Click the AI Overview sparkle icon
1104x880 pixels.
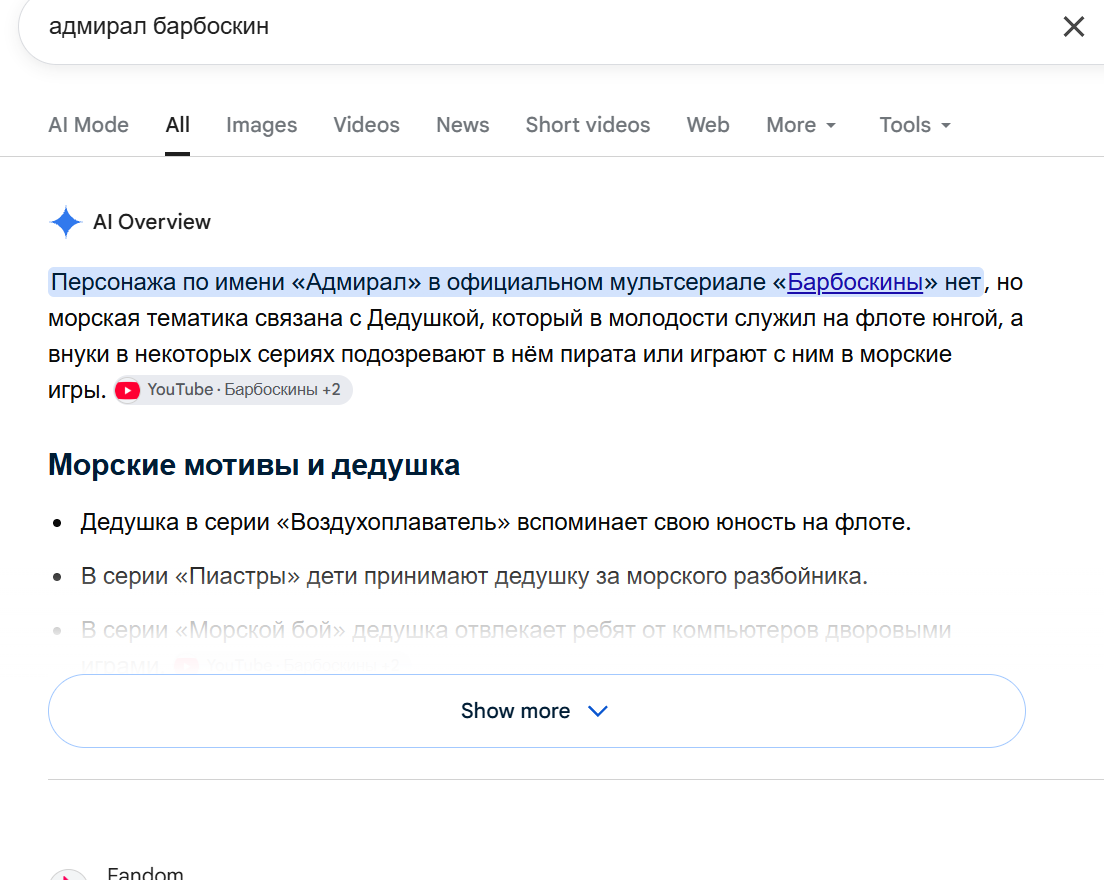point(66,222)
